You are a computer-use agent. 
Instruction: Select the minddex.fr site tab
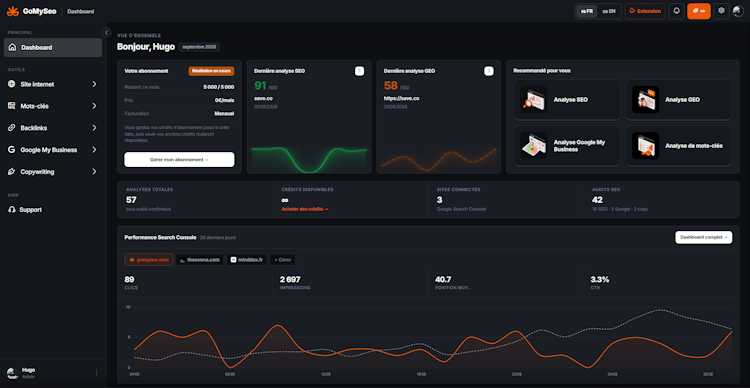[x=246, y=260]
